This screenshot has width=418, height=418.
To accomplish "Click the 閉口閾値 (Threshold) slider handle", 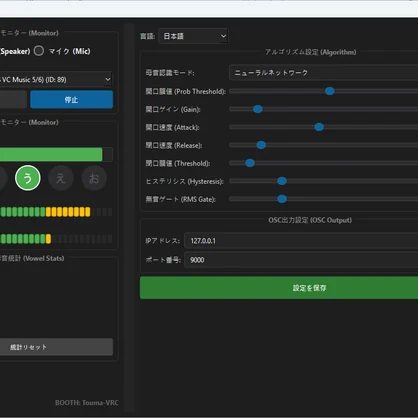I will 250,163.
